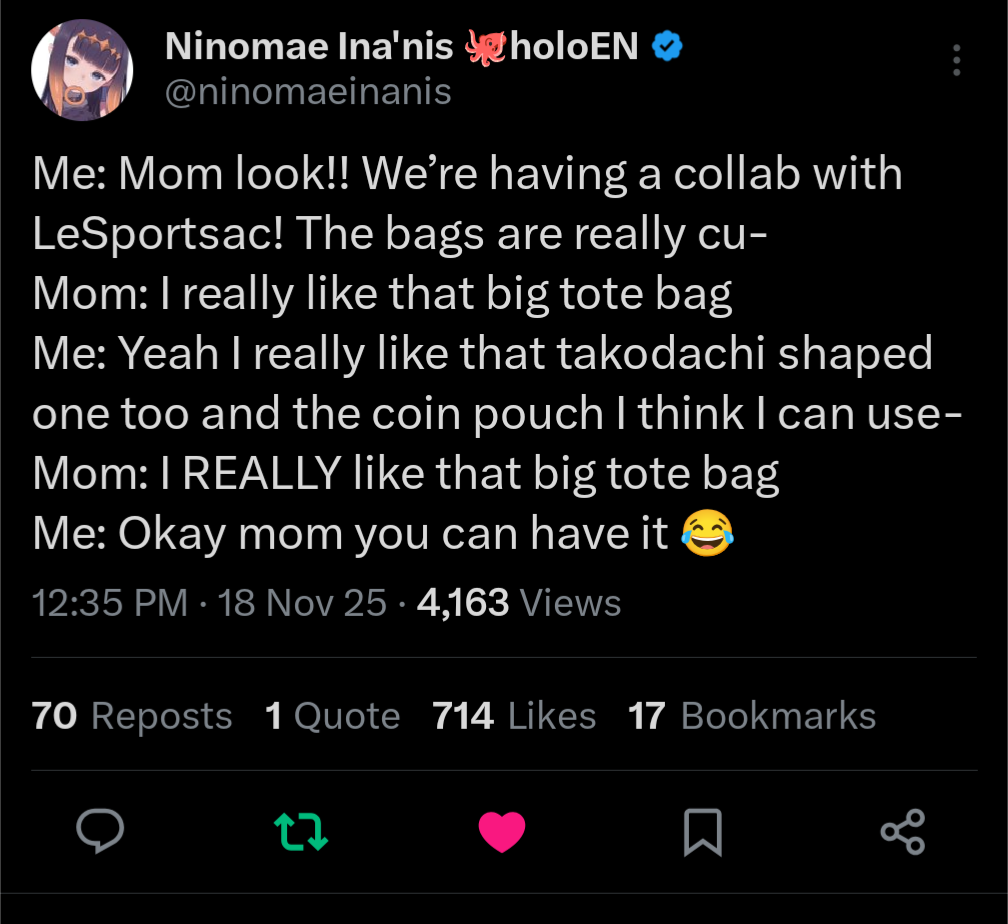Click the @ninomaeinanis handle
1008x924 pixels.
click(307, 92)
